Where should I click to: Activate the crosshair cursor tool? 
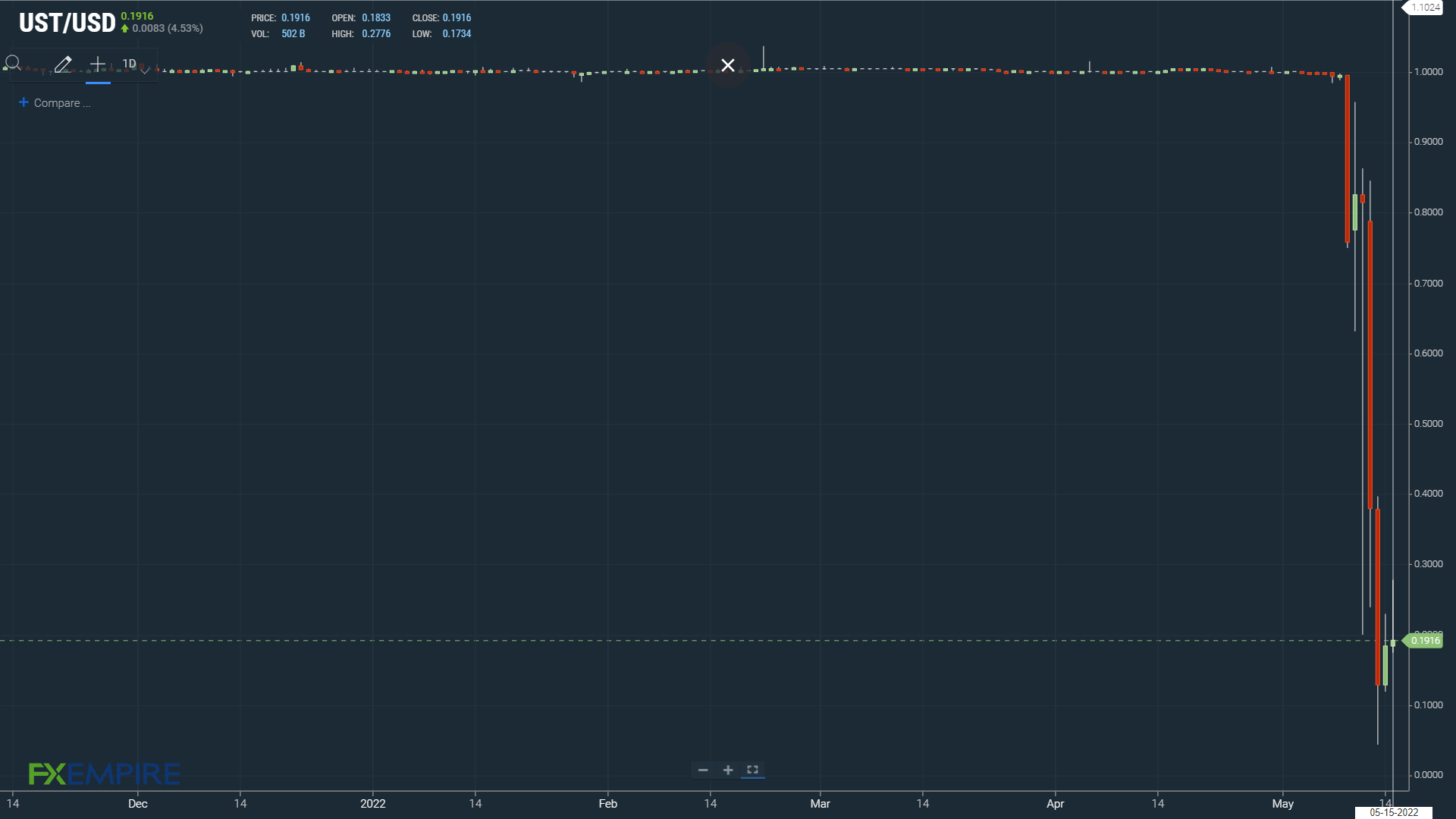(98, 64)
